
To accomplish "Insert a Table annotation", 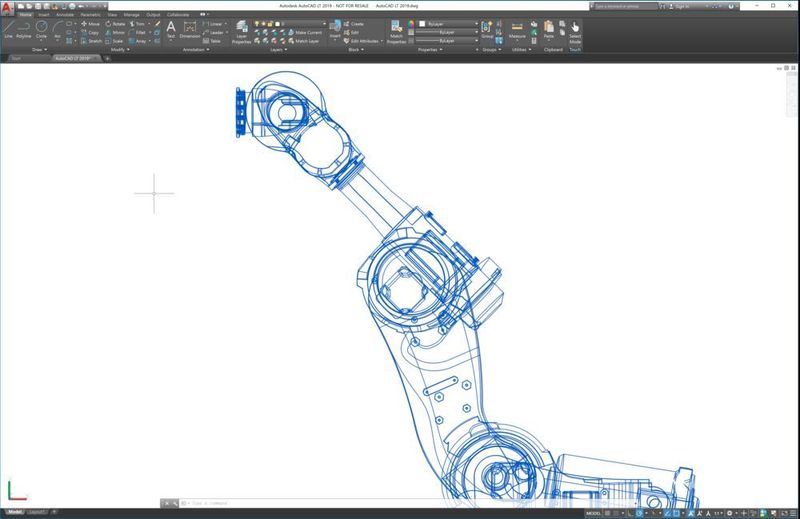I will pos(212,41).
